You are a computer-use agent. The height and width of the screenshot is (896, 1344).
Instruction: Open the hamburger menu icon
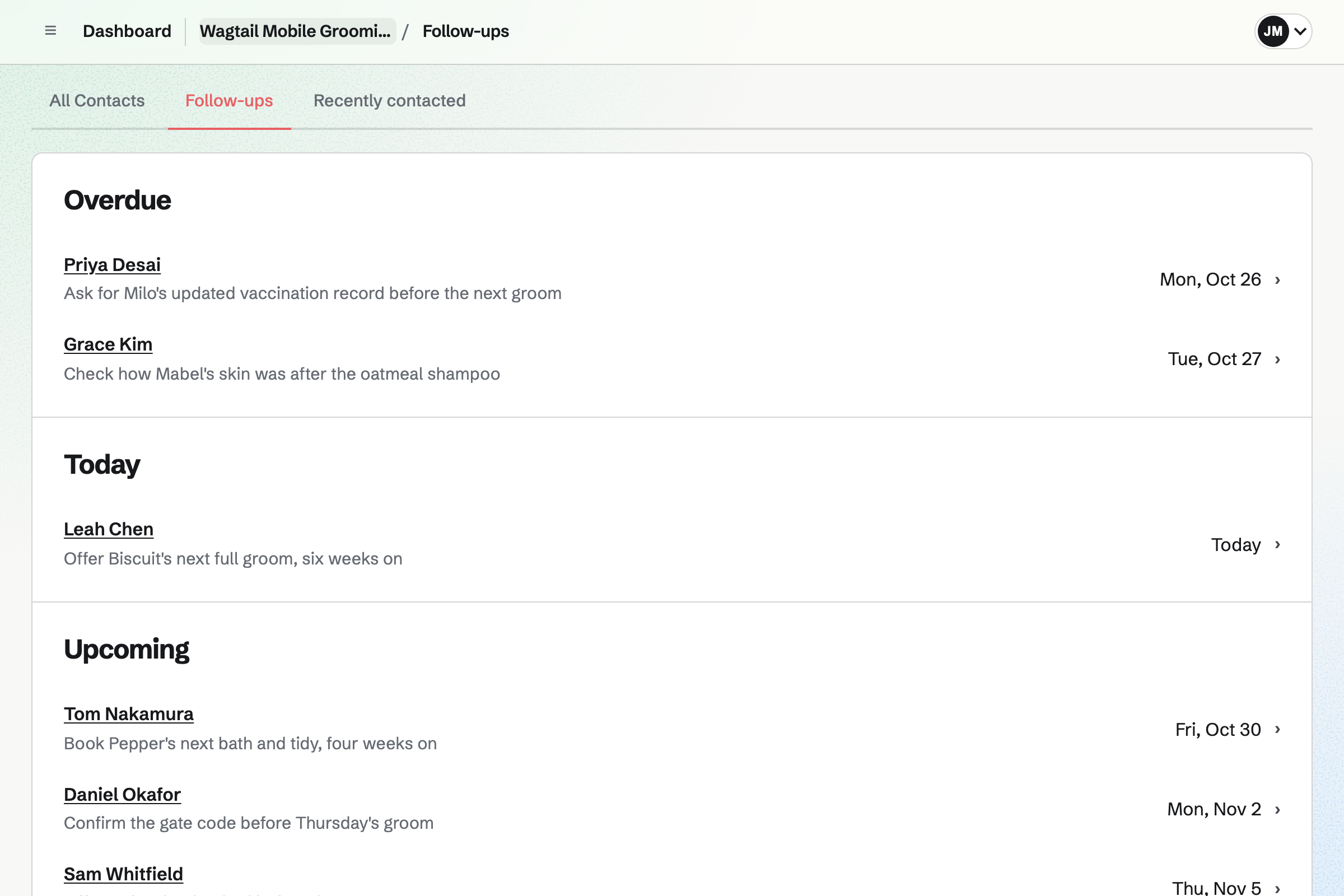coord(50,31)
